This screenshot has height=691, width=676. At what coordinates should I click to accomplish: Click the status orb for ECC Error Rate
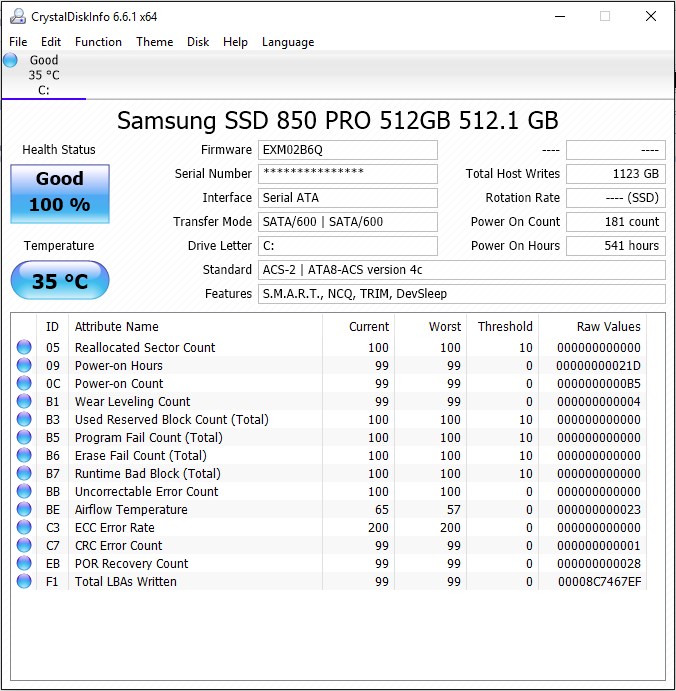24,528
